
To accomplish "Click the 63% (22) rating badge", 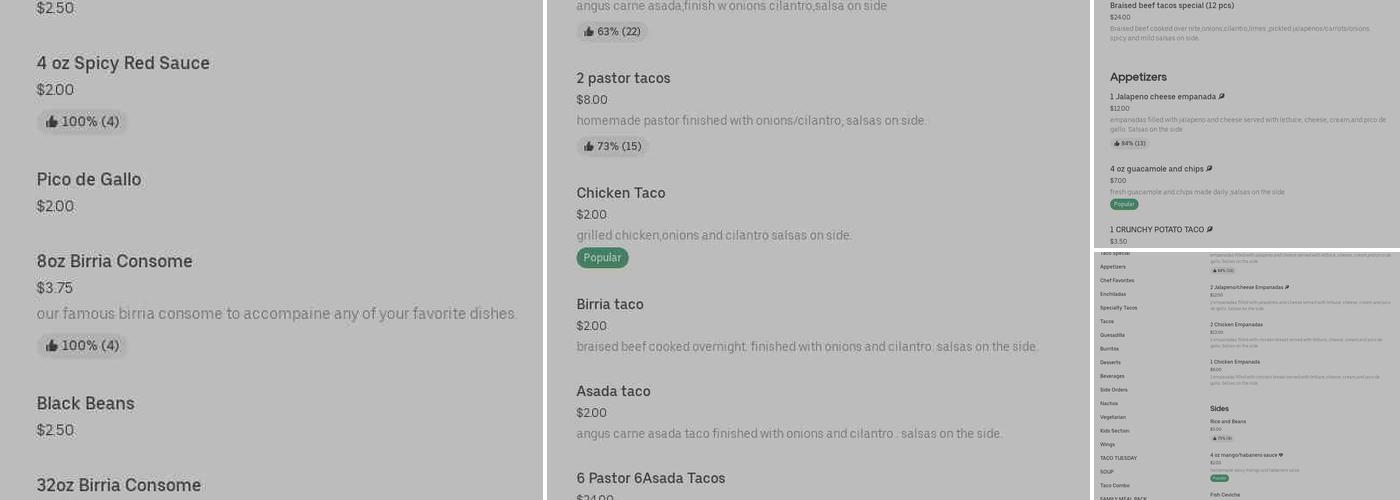I will 612,32.
